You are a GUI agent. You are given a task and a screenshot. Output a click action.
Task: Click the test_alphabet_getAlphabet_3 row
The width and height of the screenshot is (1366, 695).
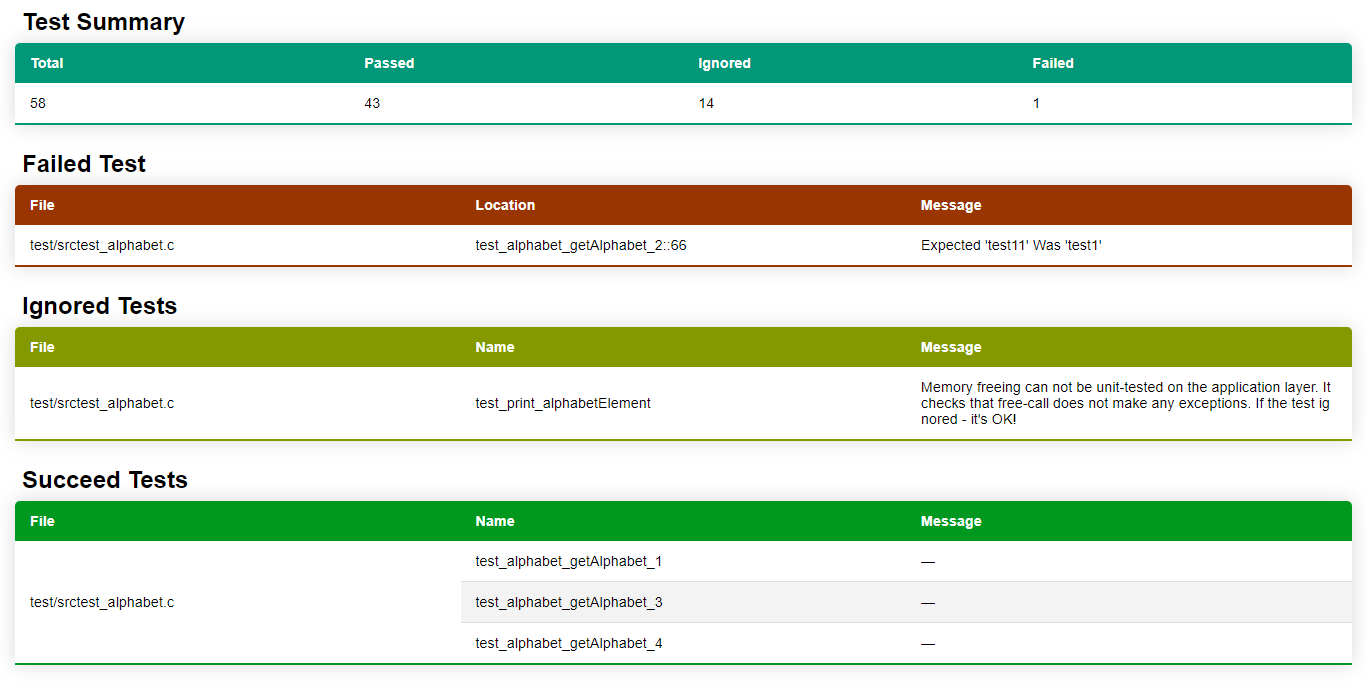click(906, 602)
